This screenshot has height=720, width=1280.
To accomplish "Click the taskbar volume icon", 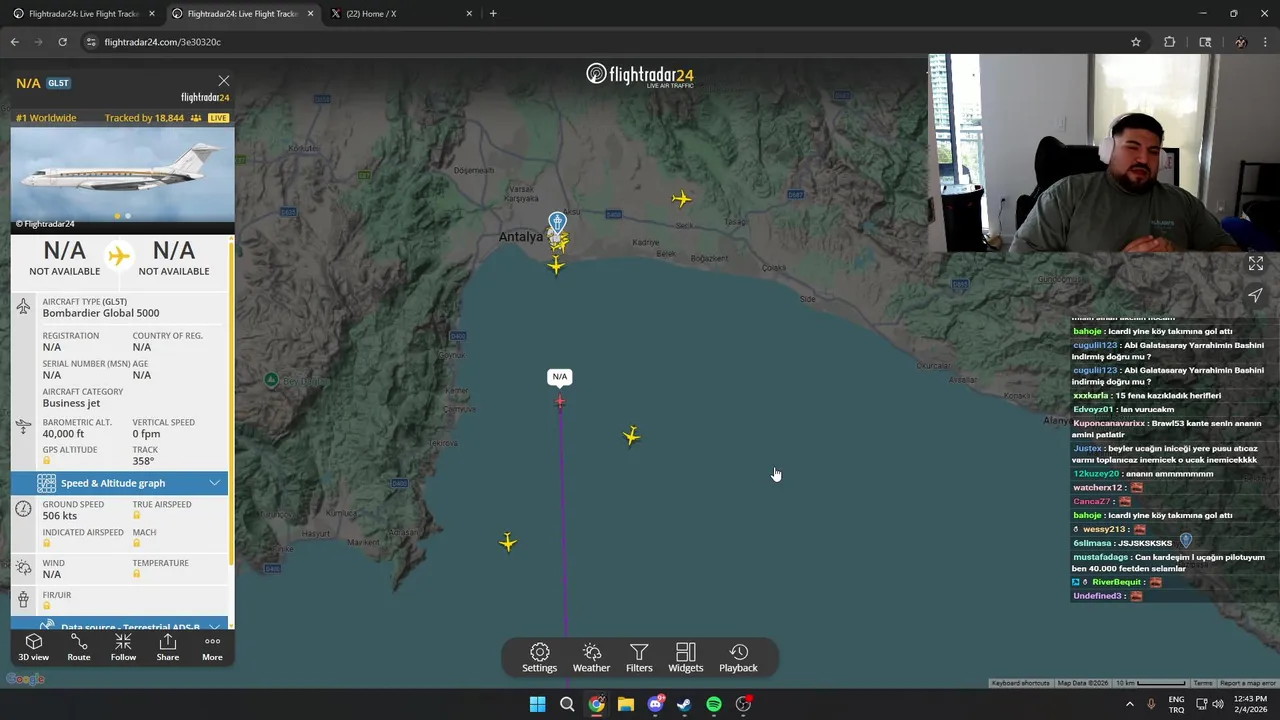I will (1218, 704).
